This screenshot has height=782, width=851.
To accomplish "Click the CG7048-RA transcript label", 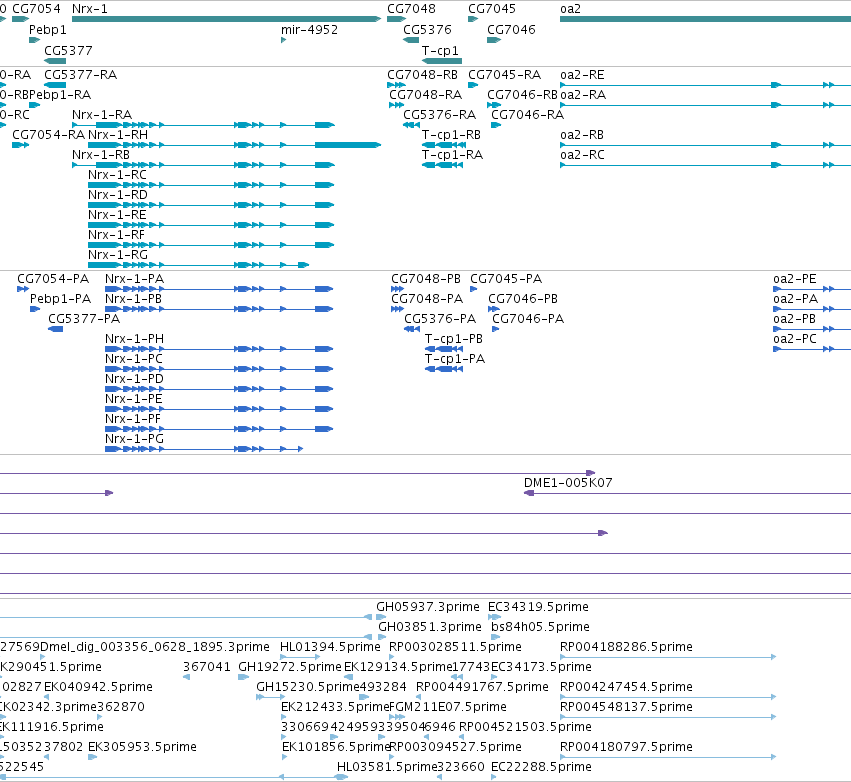I will [426, 94].
